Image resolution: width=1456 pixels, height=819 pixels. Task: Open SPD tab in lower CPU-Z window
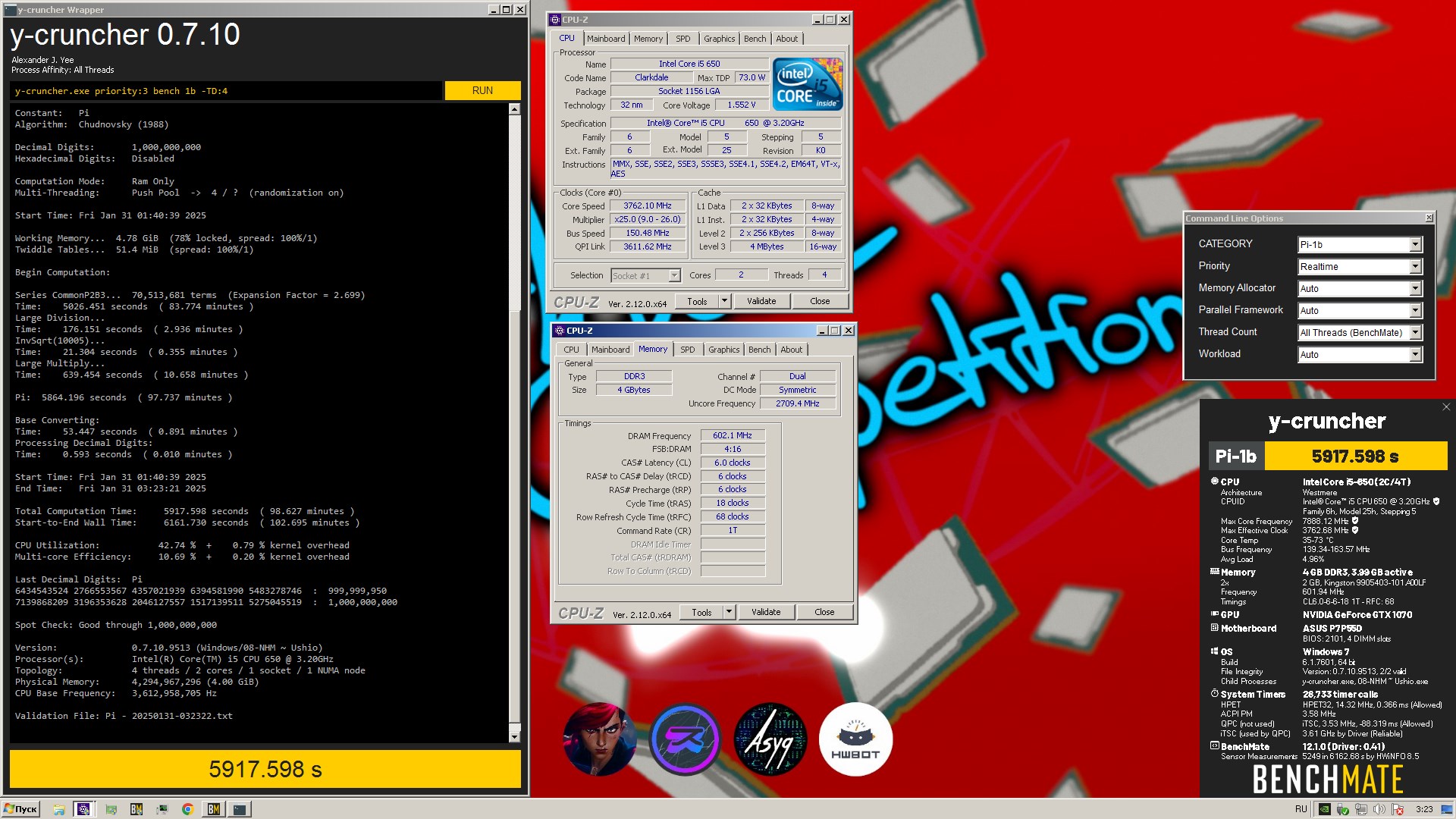(688, 350)
